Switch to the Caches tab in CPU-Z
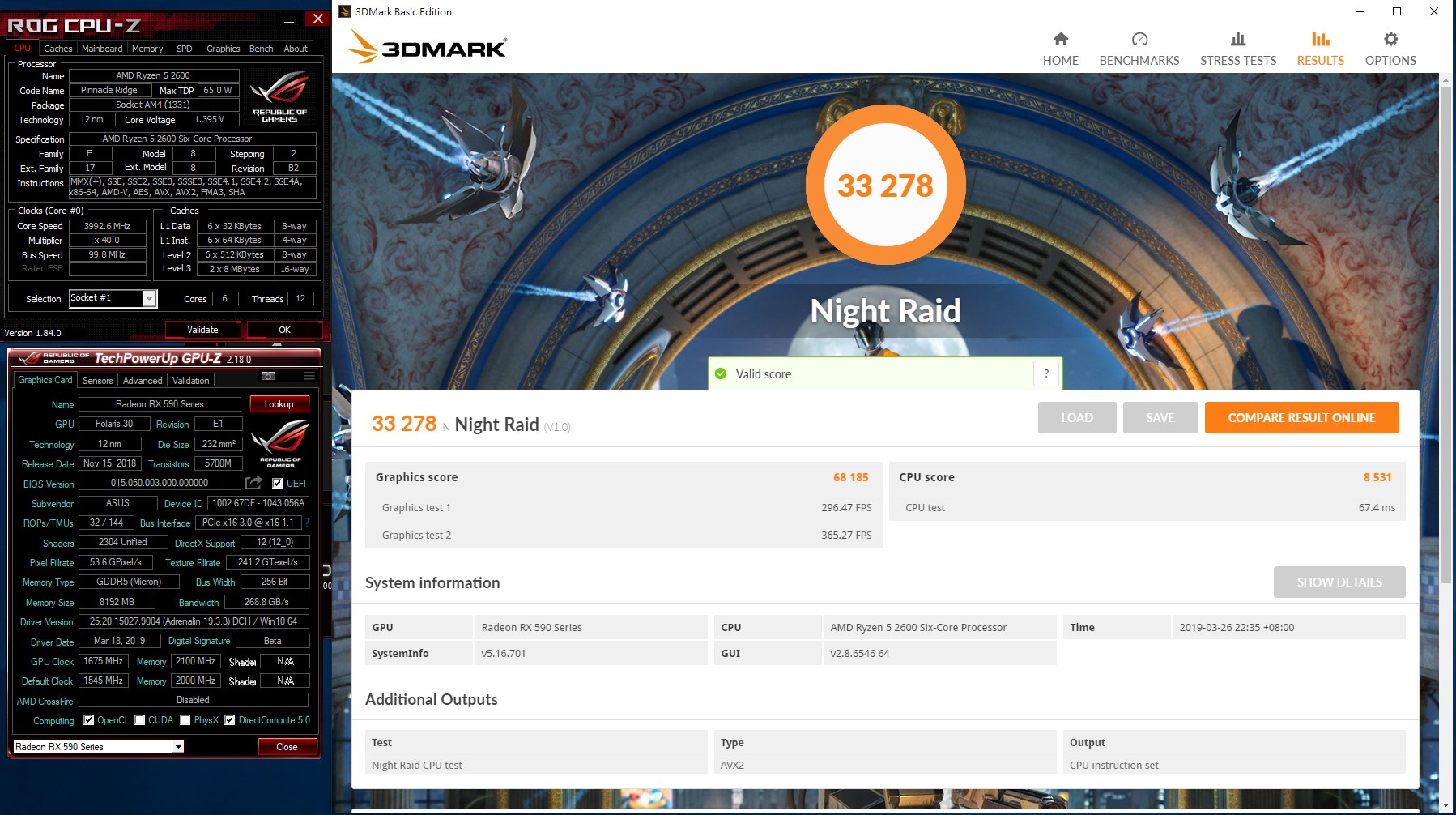 coord(57,49)
